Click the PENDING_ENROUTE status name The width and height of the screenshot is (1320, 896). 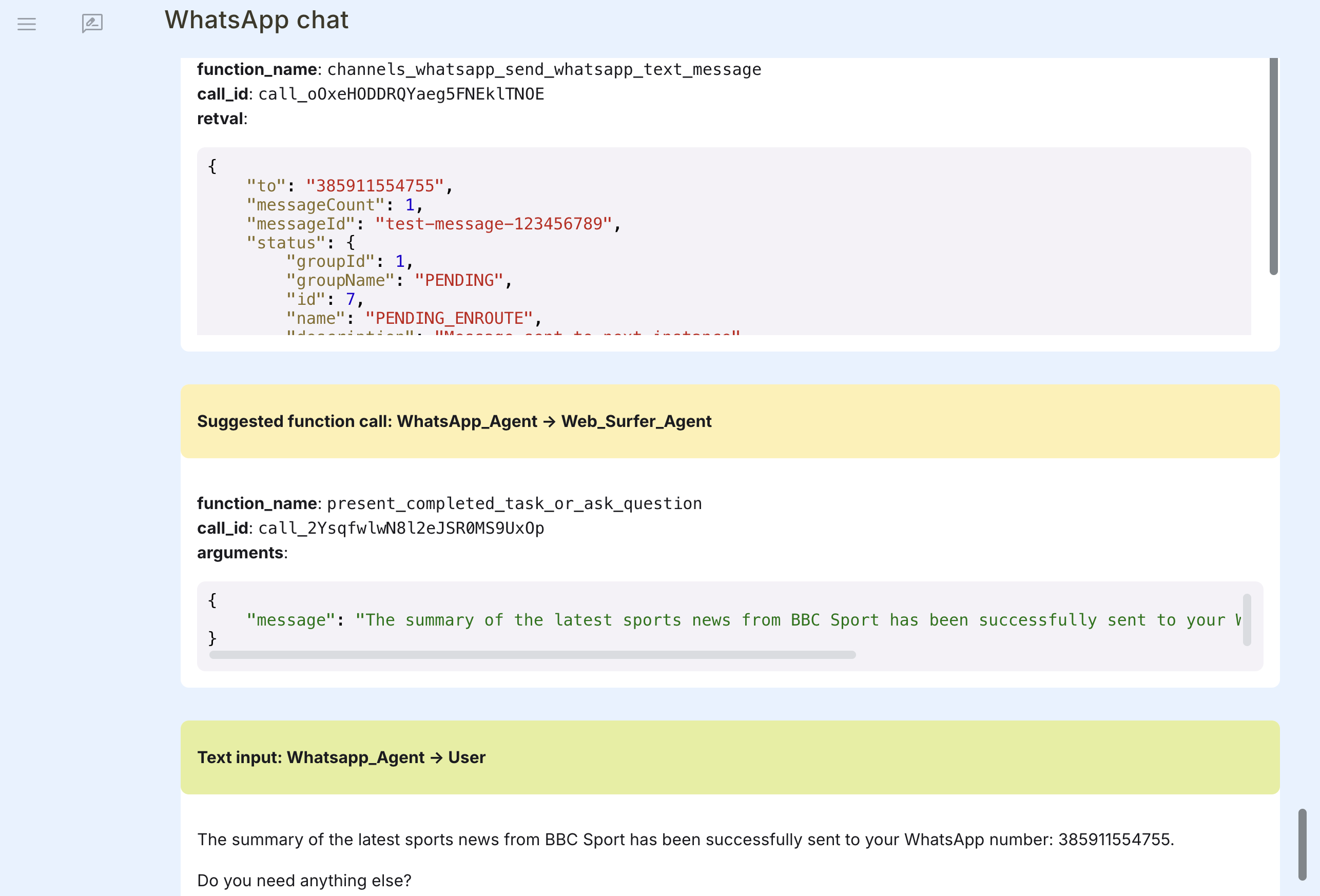coord(448,318)
